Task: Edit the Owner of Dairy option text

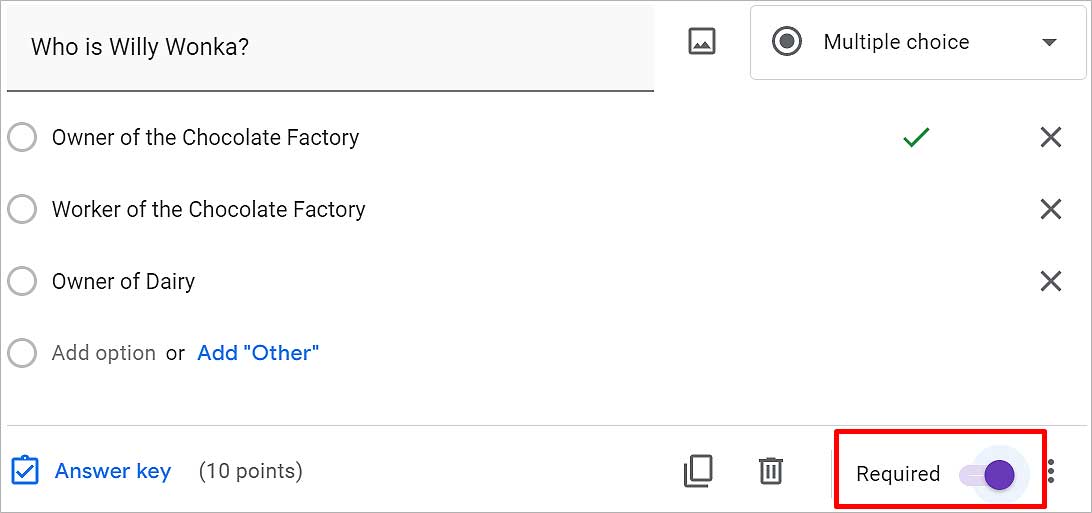Action: coord(123,281)
